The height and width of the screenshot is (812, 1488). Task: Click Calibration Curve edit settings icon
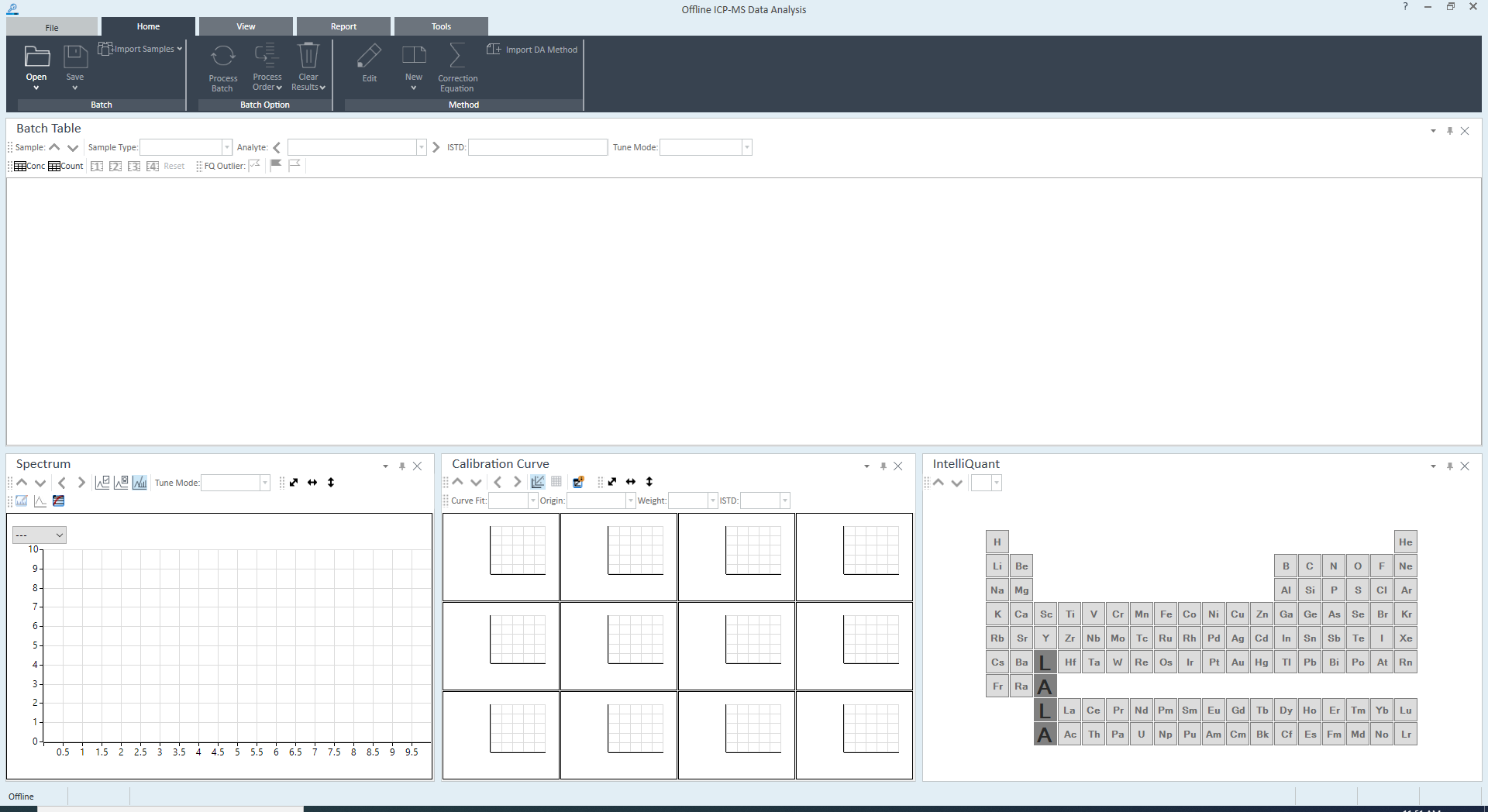point(578,482)
